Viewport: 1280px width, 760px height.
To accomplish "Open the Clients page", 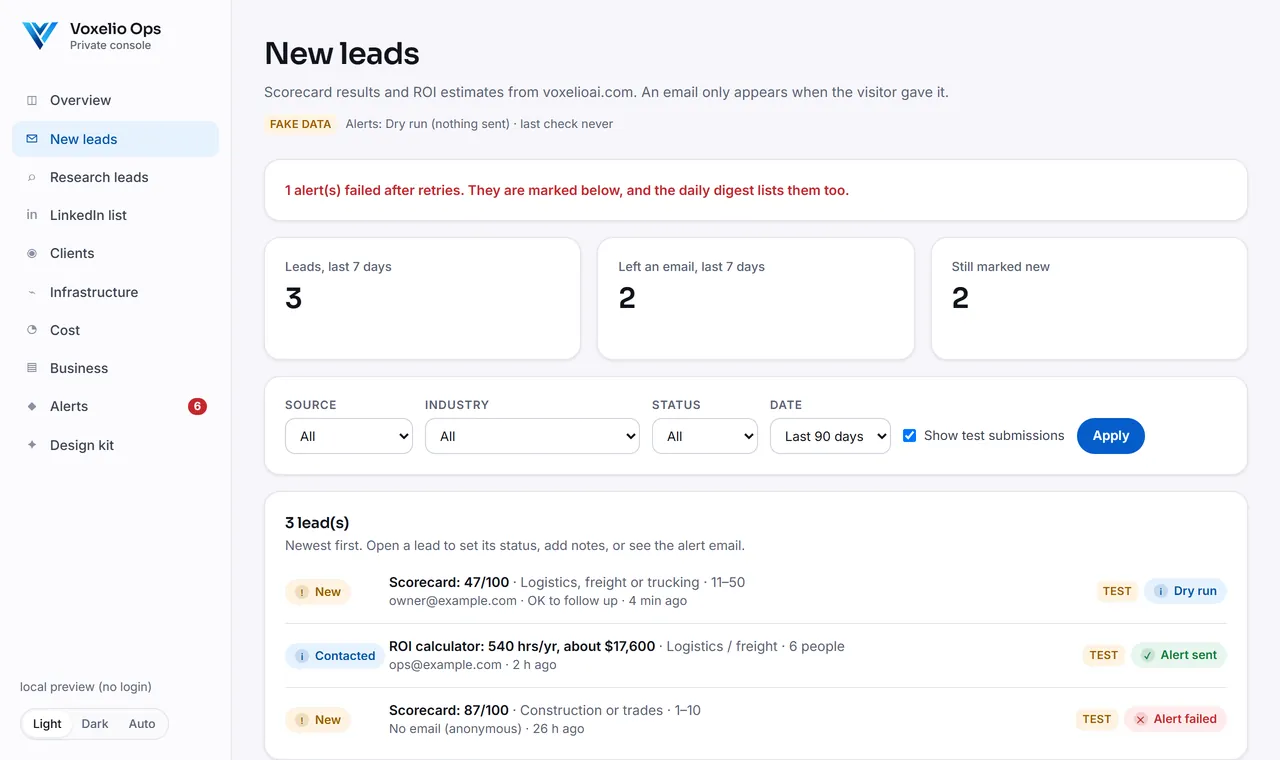I will click(115, 253).
